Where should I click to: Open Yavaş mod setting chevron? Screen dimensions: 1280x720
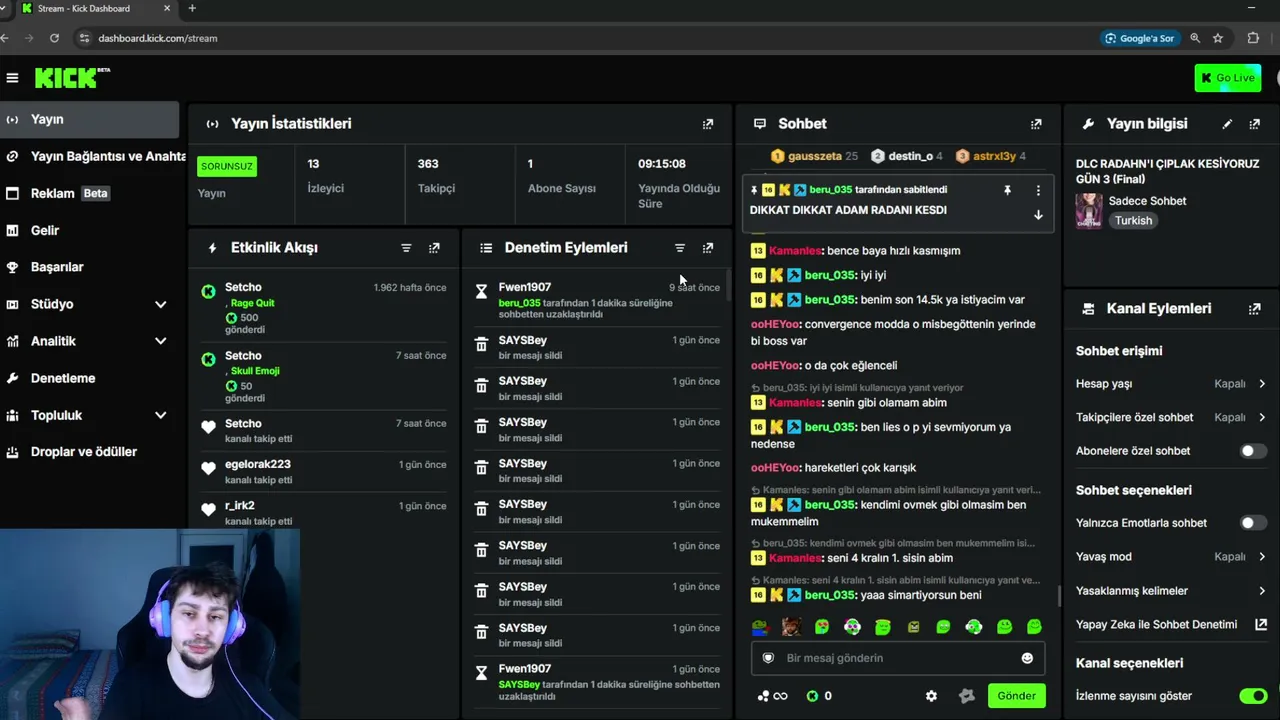click(x=1262, y=557)
